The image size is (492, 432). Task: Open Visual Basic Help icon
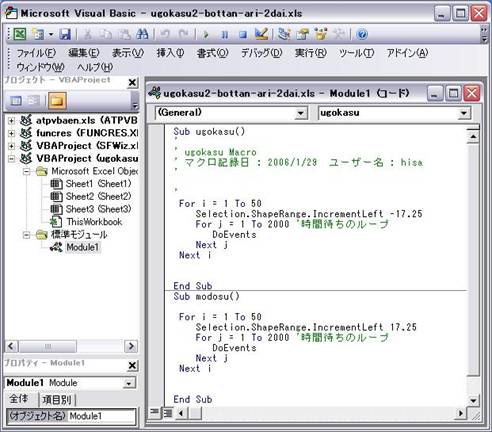(x=362, y=34)
